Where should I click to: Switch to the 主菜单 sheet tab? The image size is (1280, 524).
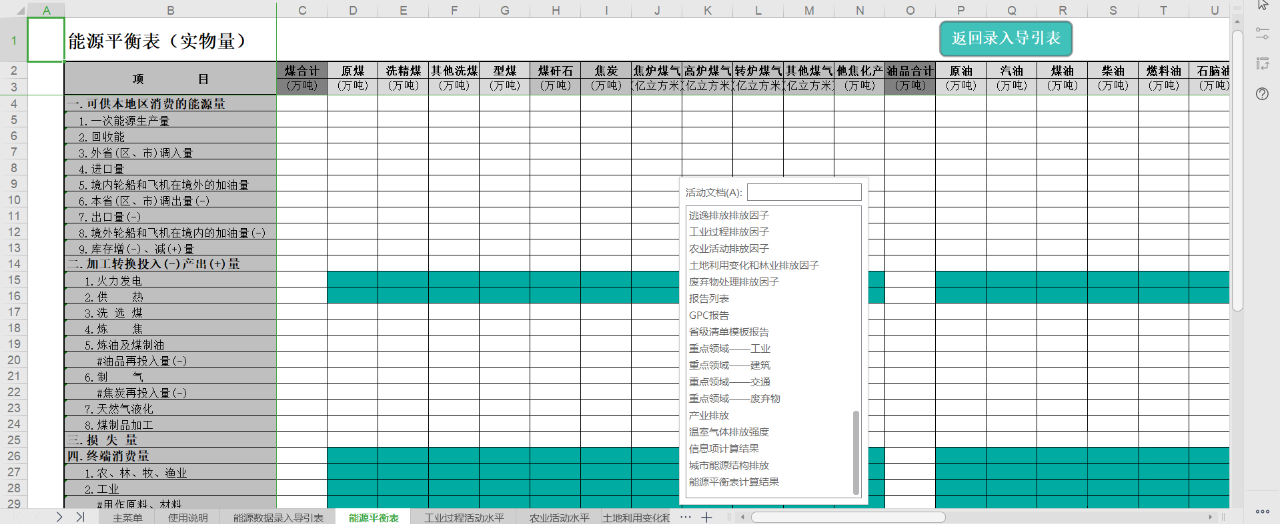coord(128,518)
